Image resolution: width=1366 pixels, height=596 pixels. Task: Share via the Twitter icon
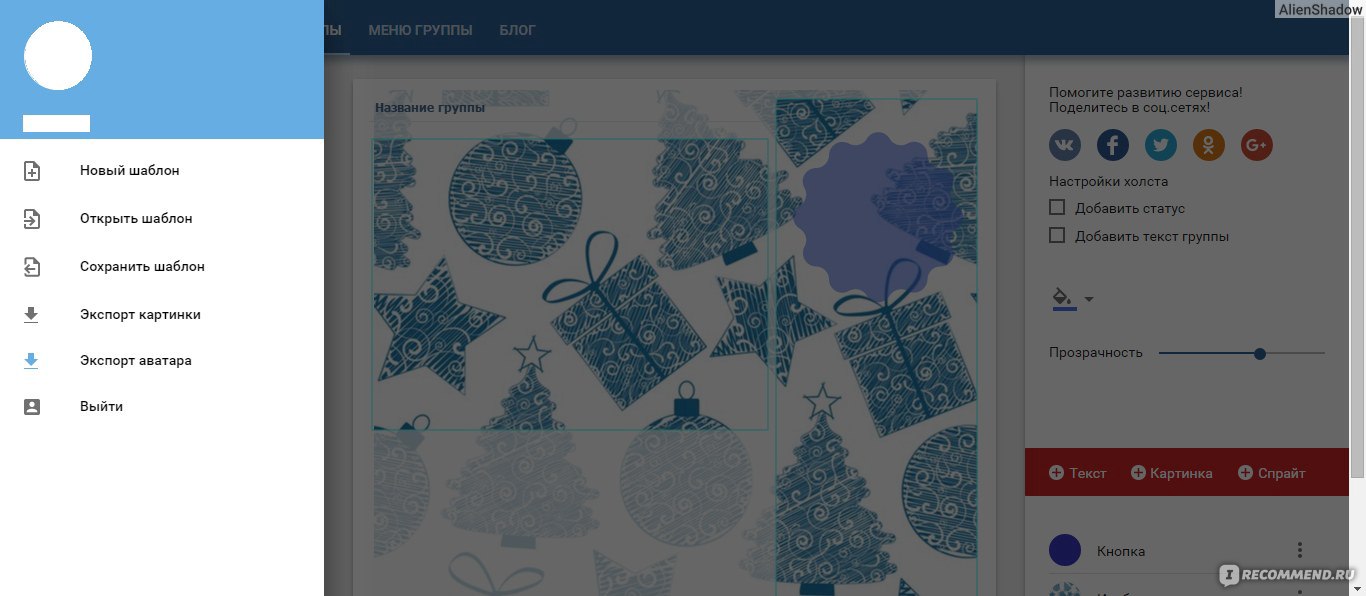point(1161,145)
